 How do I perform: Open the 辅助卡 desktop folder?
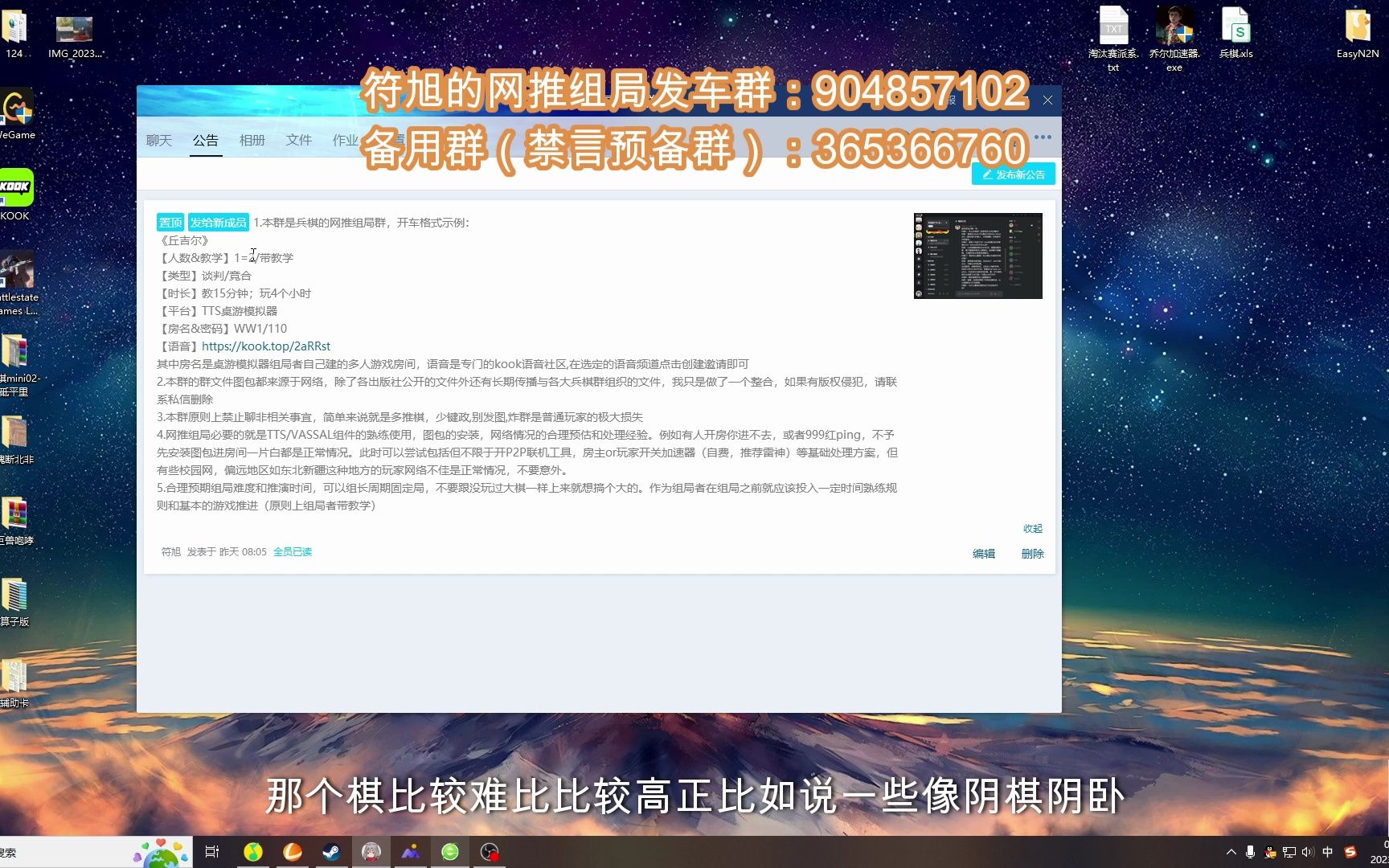(14, 683)
